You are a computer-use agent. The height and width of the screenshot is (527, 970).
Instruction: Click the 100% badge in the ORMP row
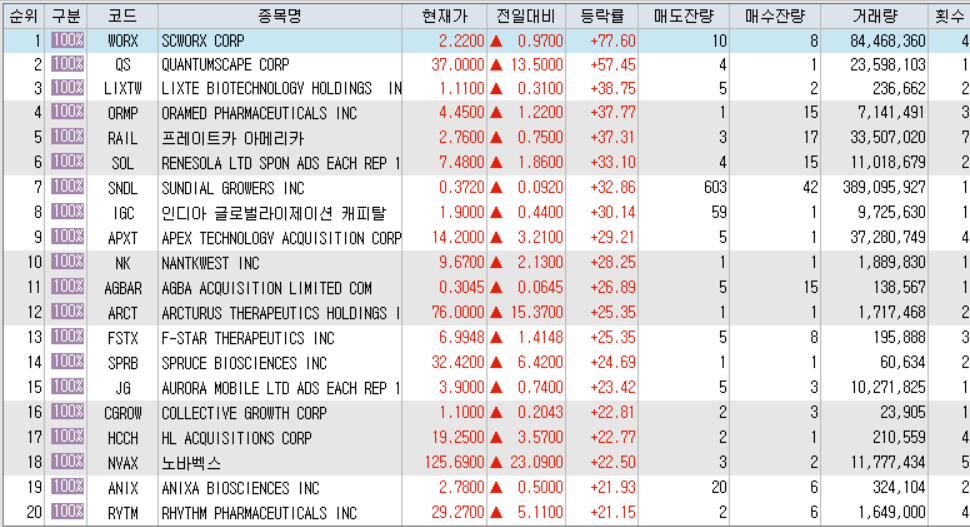(x=67, y=112)
